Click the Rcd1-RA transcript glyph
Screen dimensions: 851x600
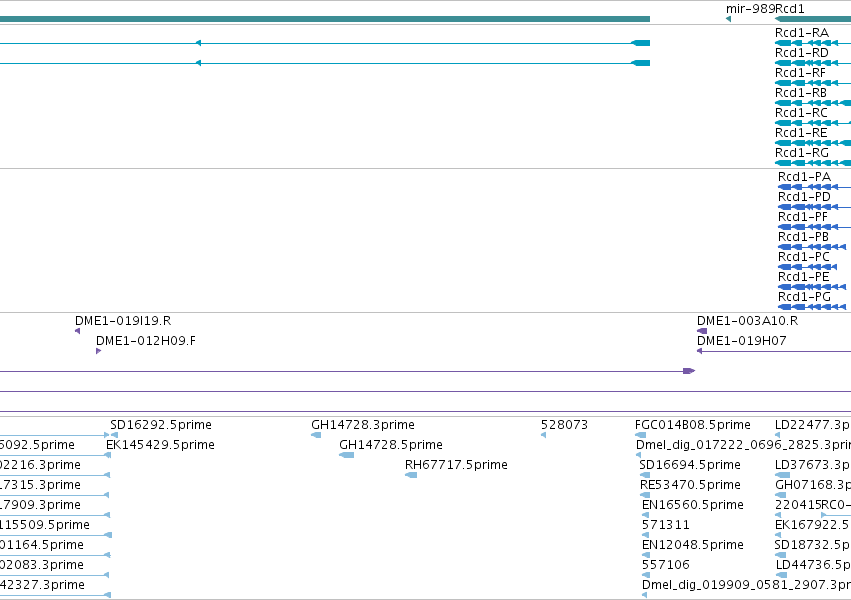(x=812, y=43)
